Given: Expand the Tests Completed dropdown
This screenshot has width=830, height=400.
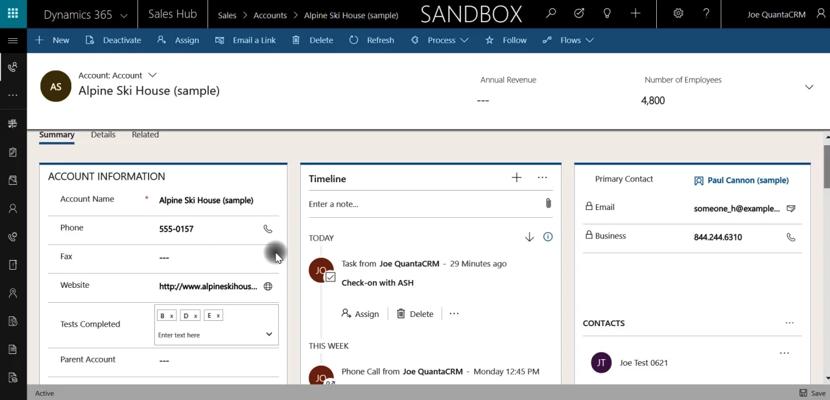Looking at the screenshot, I should point(268,334).
